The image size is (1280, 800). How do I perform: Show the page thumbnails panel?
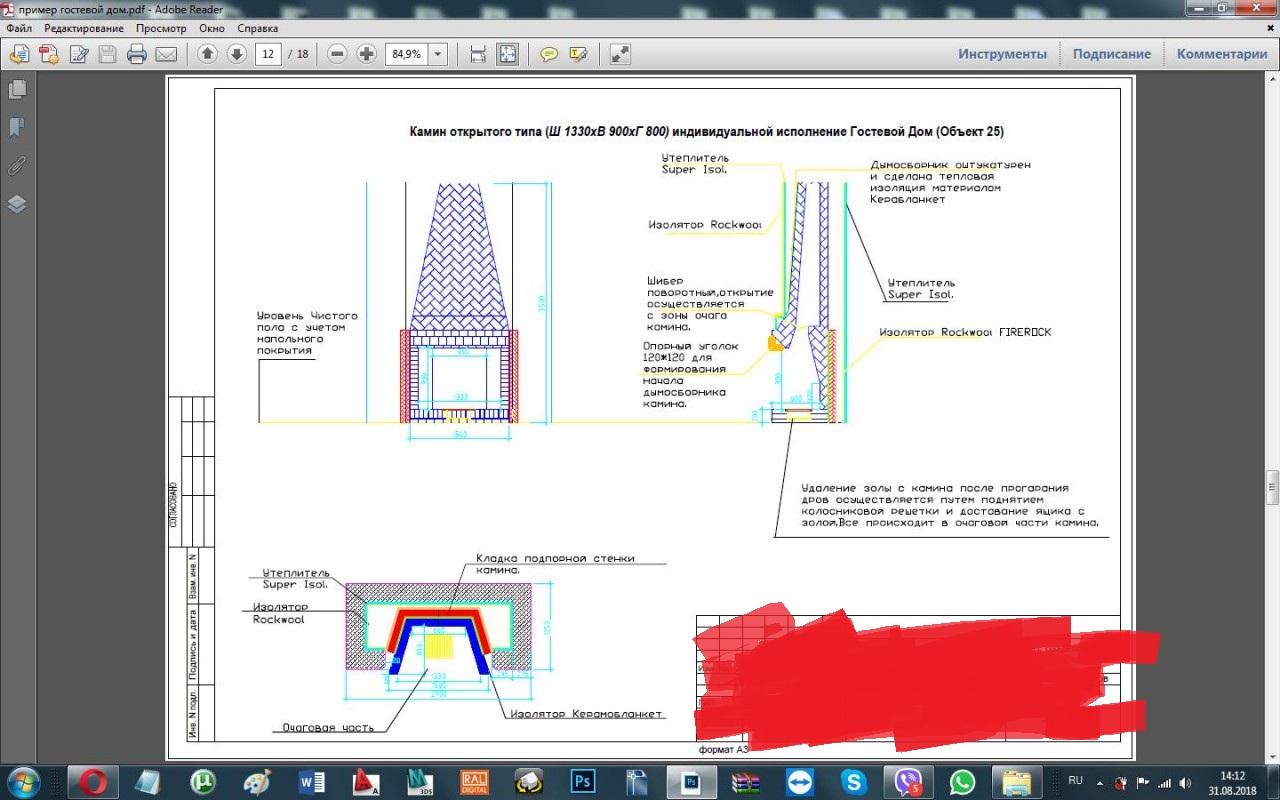tap(16, 90)
